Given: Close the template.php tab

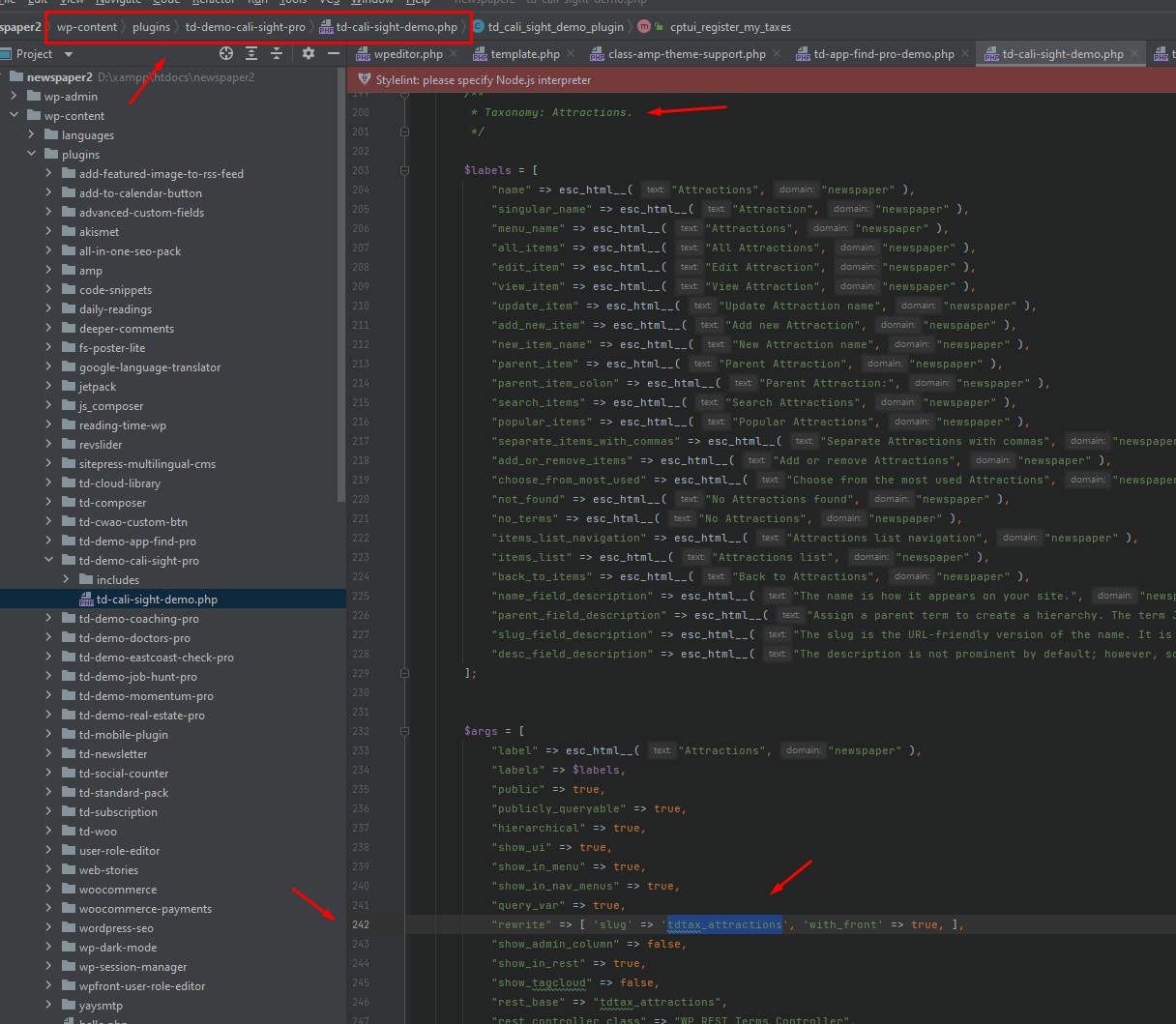Looking at the screenshot, I should click(571, 54).
